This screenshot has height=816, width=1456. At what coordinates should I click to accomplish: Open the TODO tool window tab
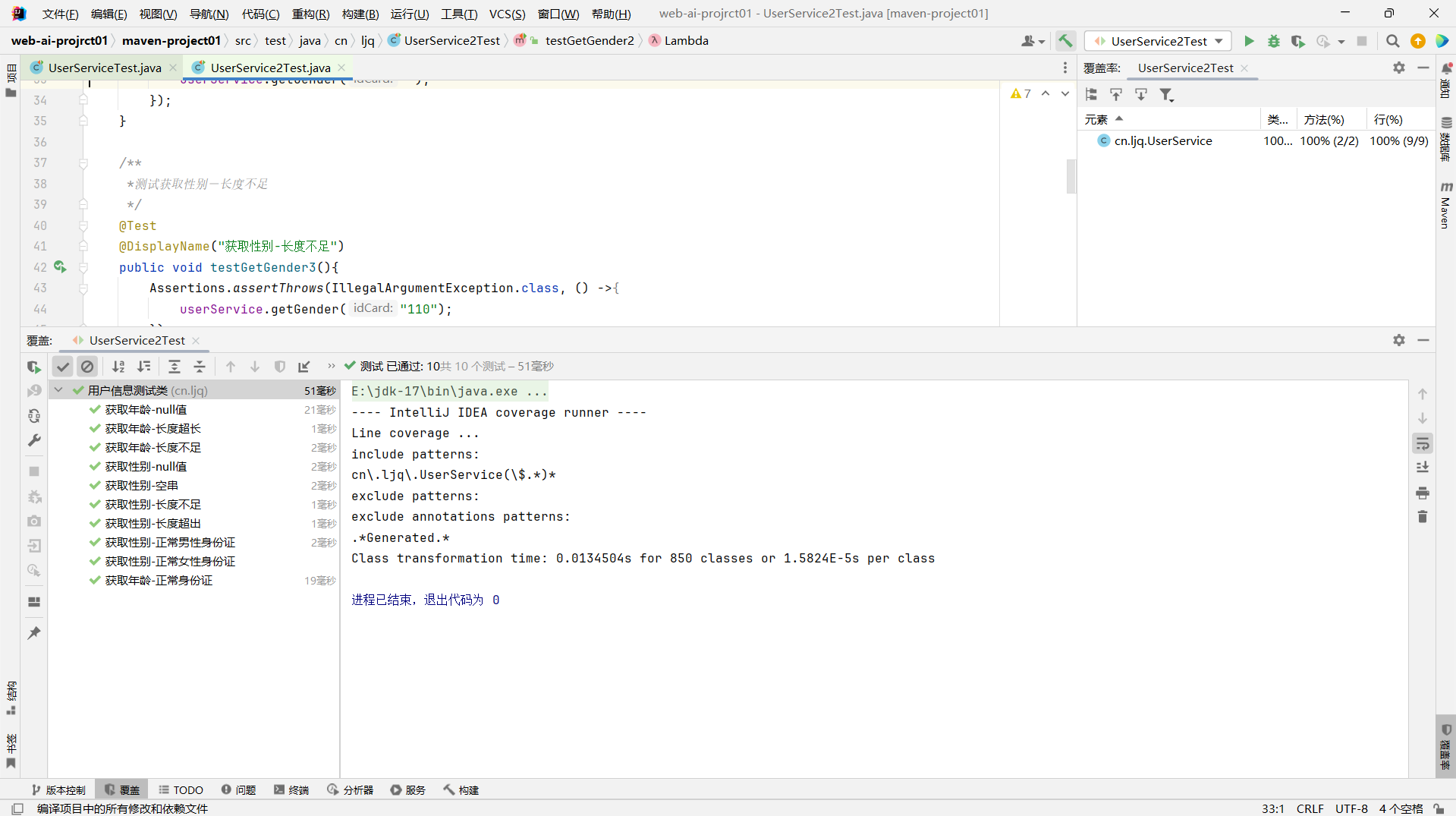tap(181, 789)
